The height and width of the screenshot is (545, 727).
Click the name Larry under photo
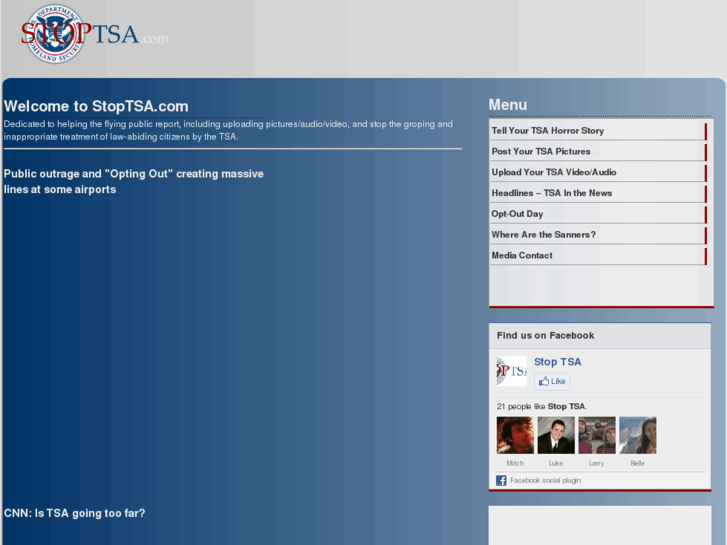[596, 463]
